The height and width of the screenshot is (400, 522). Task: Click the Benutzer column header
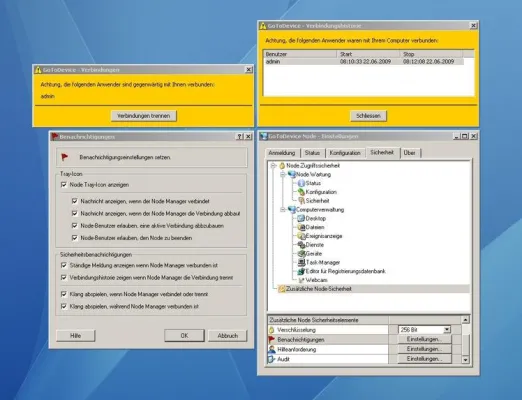tap(300, 54)
